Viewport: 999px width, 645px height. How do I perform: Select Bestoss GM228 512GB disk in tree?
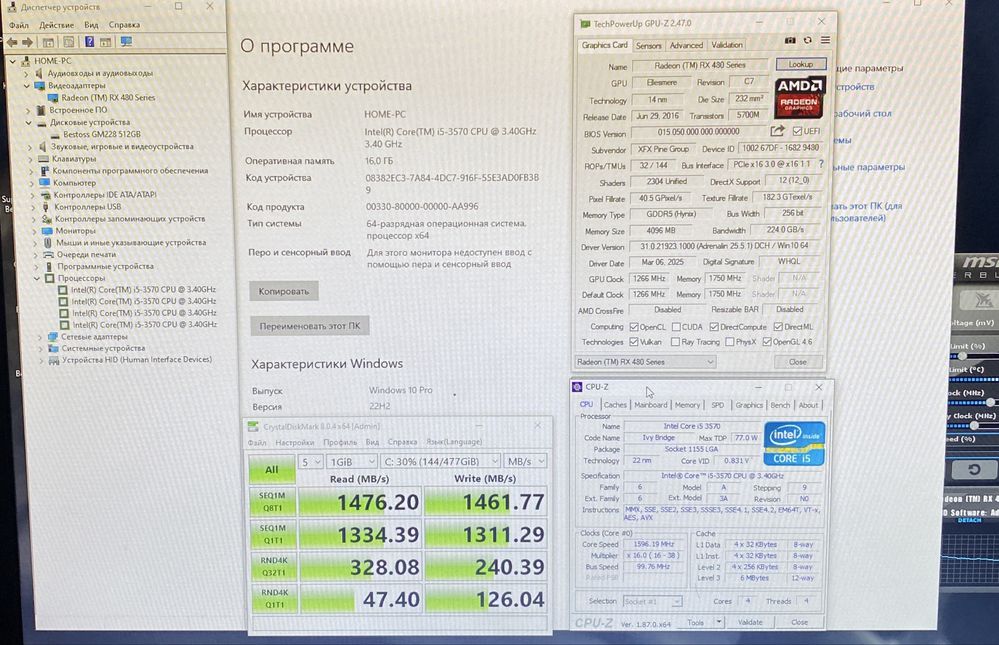pos(96,134)
